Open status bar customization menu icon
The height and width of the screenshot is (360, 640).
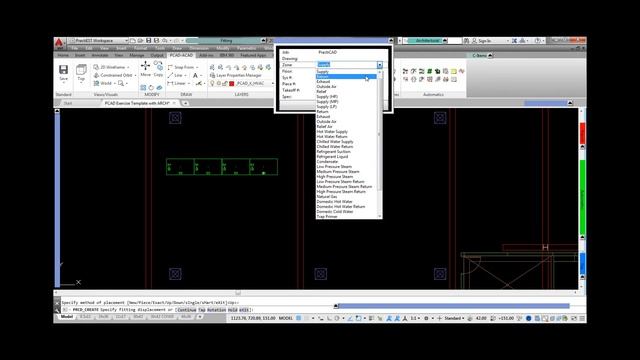(x=582, y=318)
